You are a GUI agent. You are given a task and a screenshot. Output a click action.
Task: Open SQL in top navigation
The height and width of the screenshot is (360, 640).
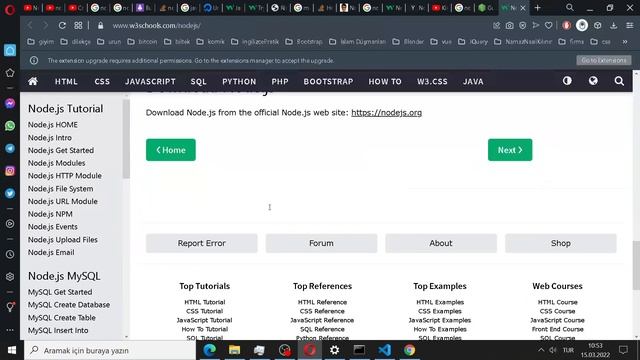[198, 82]
